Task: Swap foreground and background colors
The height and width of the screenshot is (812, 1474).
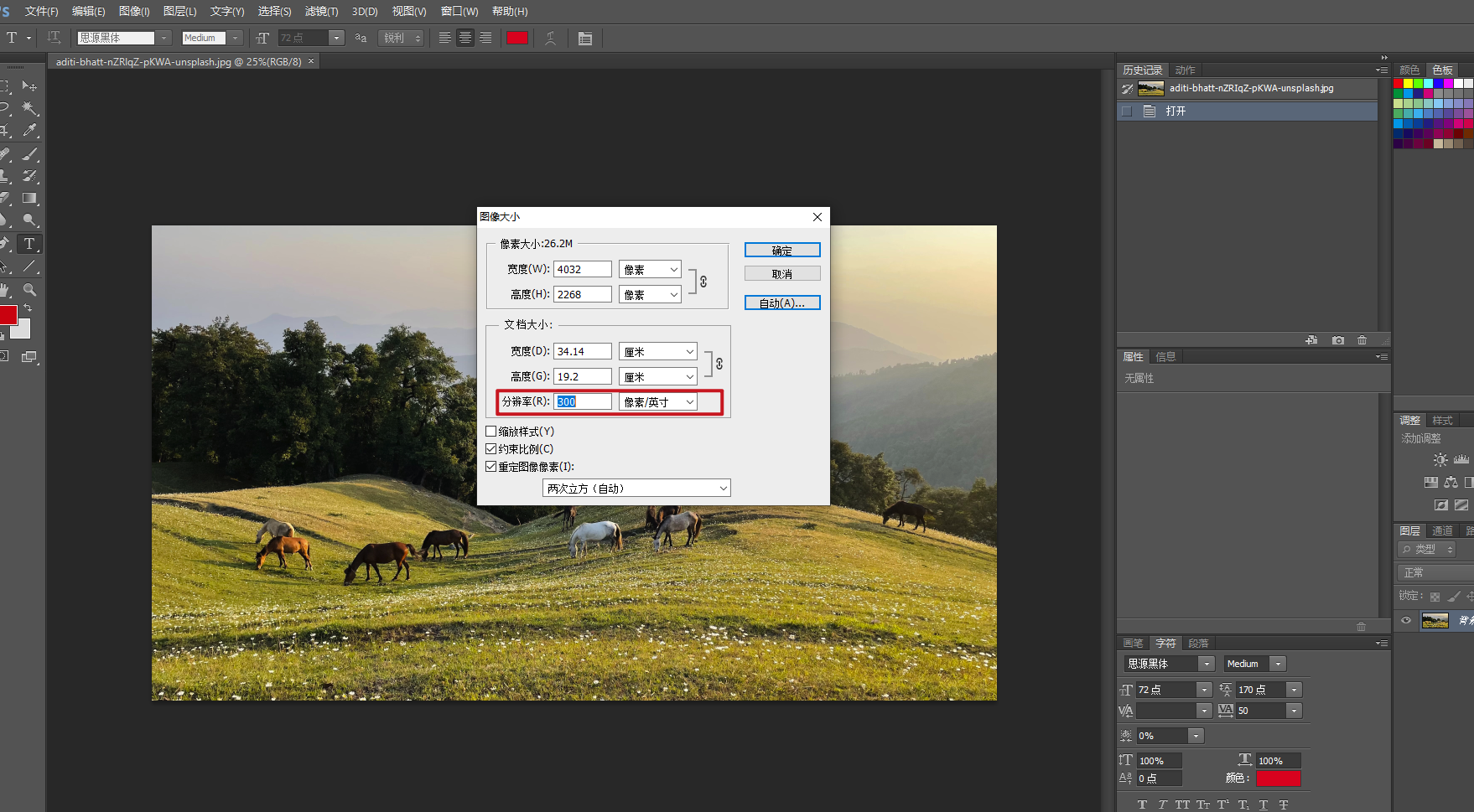Action: tap(28, 308)
